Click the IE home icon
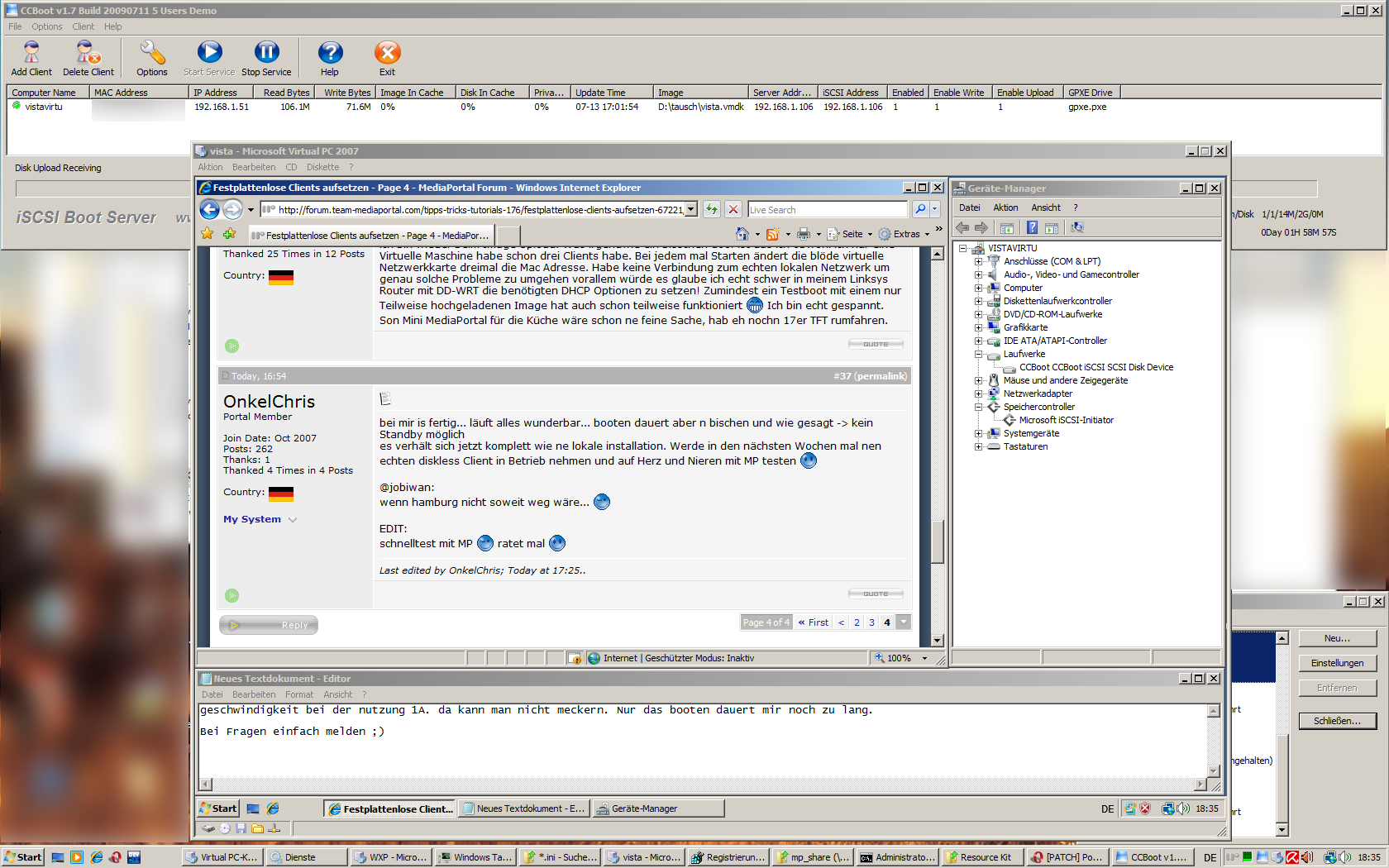 pyautogui.click(x=742, y=234)
